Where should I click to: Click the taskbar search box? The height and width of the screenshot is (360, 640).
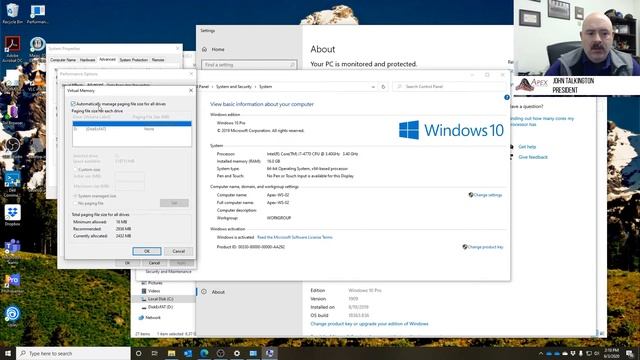pyautogui.click(x=73, y=353)
